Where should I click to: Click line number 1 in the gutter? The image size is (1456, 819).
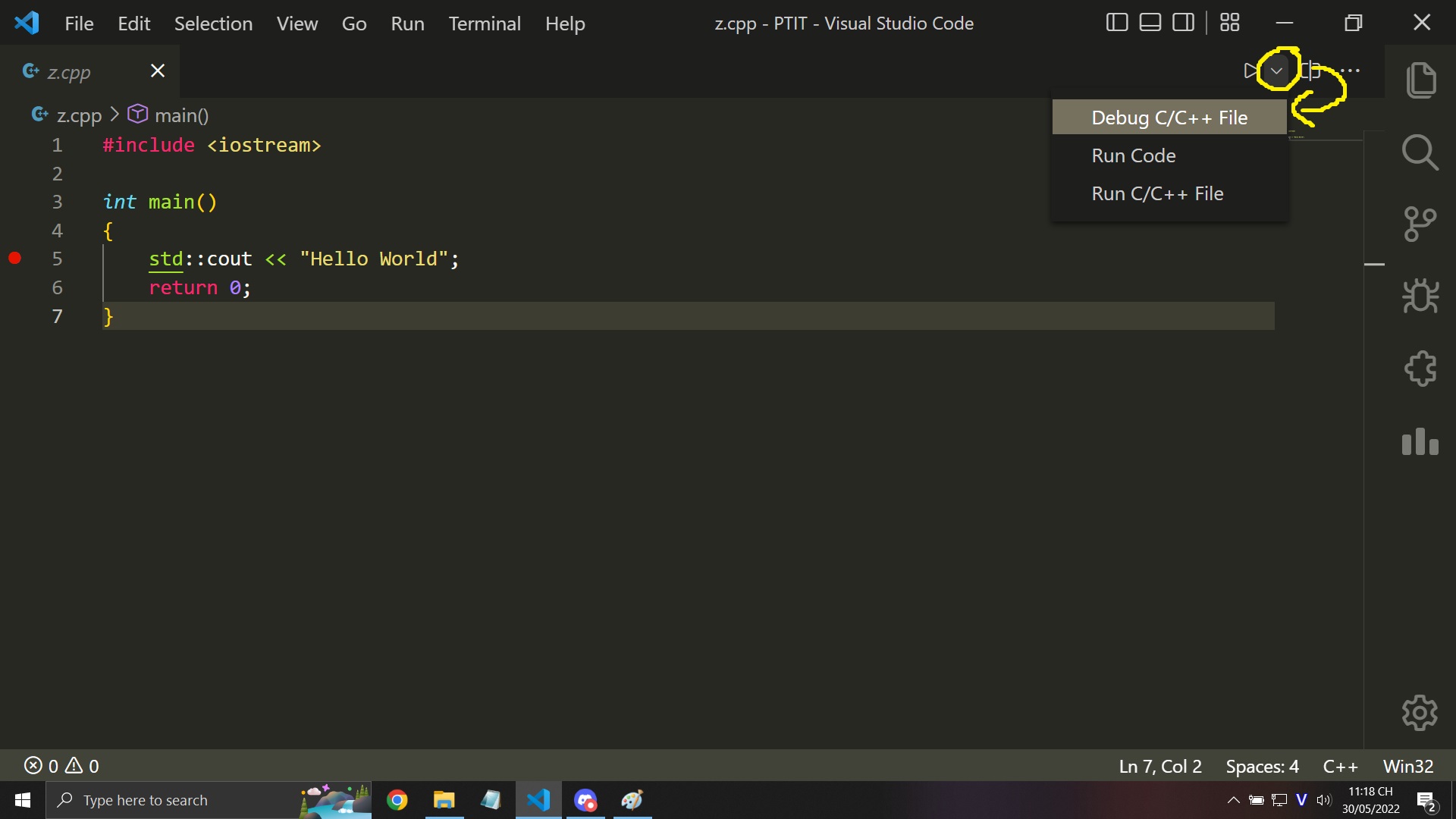coord(57,145)
